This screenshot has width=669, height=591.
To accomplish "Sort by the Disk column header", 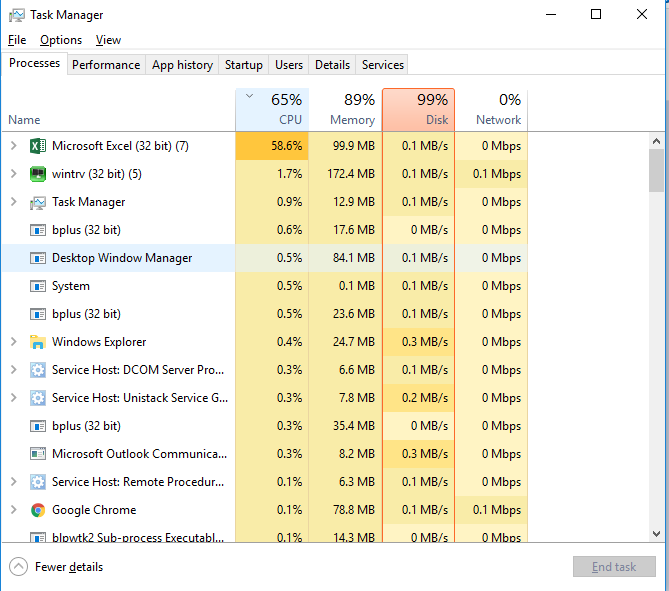I will [x=419, y=110].
